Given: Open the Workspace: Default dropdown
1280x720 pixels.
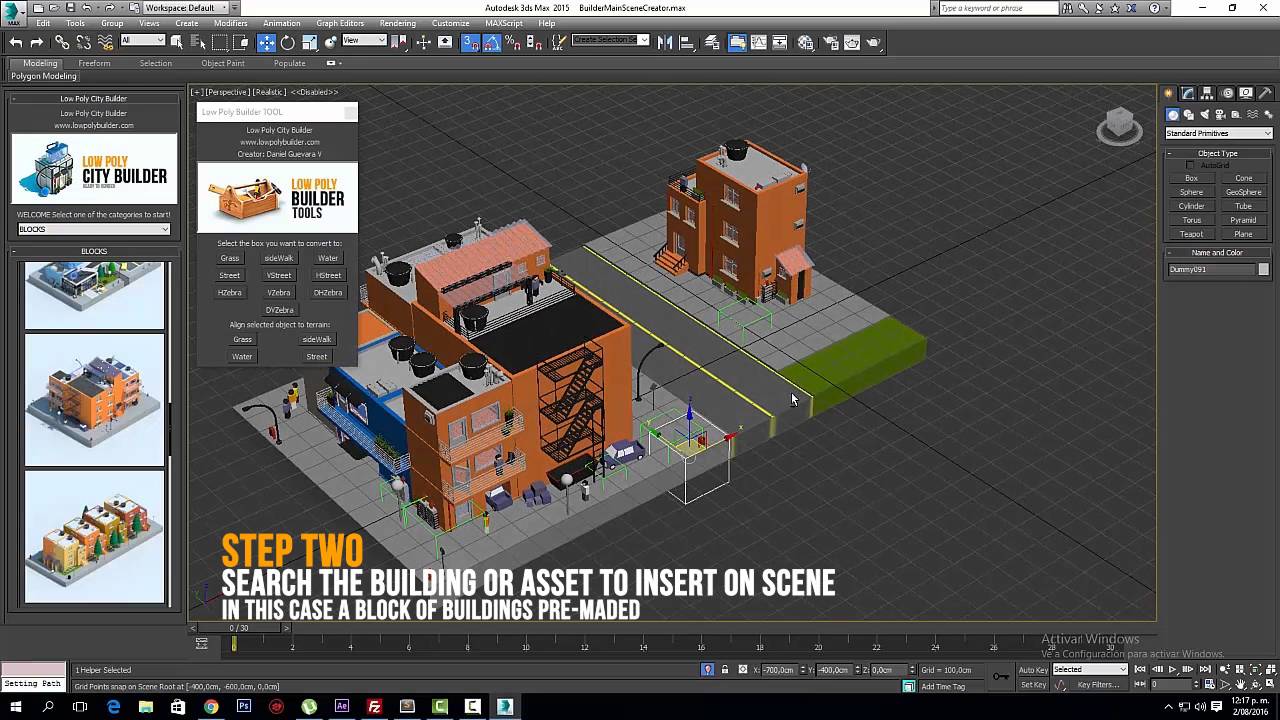Looking at the screenshot, I should [x=185, y=8].
